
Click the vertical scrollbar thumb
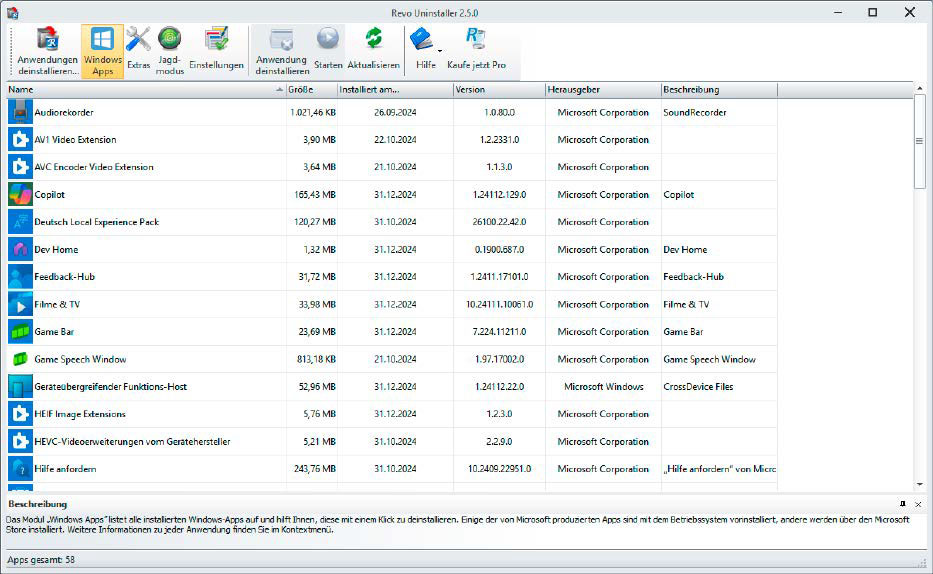919,141
